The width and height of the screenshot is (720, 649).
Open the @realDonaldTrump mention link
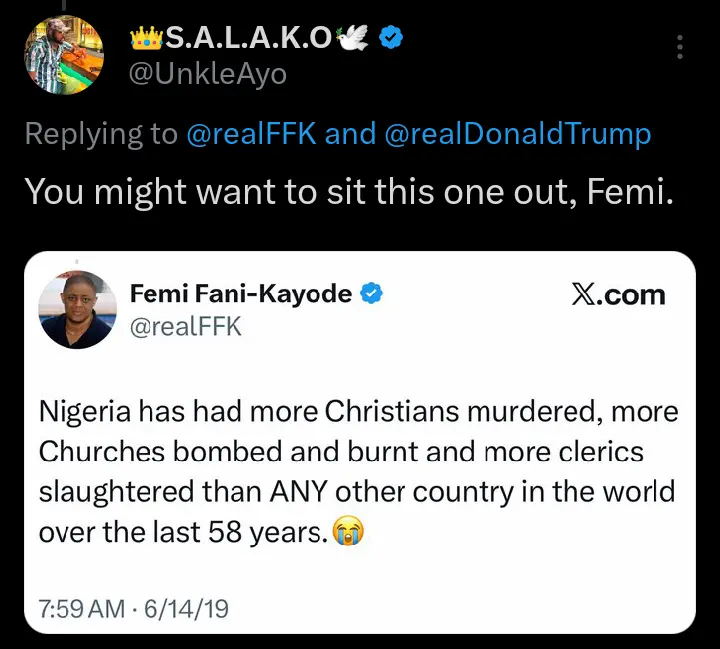517,133
